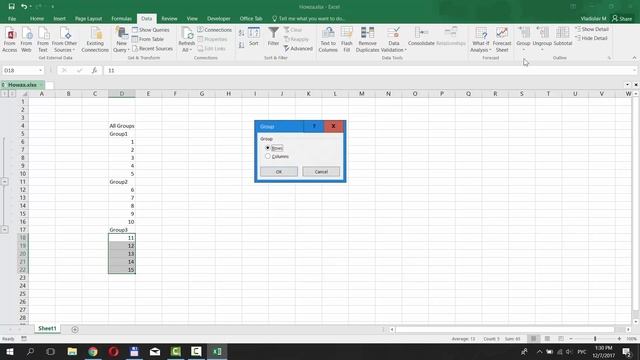Open File Explorer from taskbar
The image size is (640, 360).
72,351
